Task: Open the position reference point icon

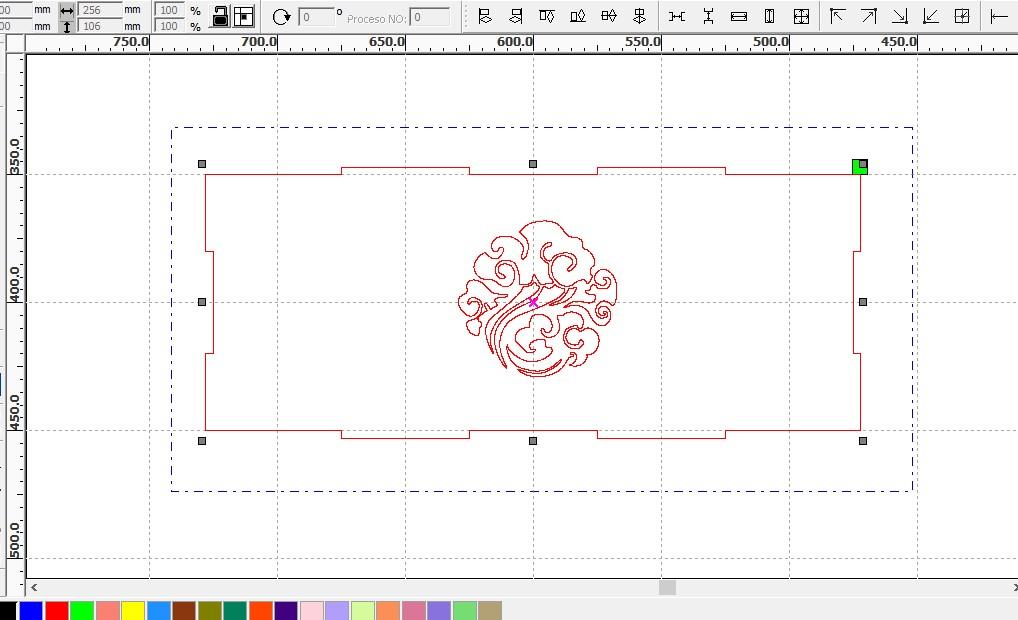Action: coord(244,16)
